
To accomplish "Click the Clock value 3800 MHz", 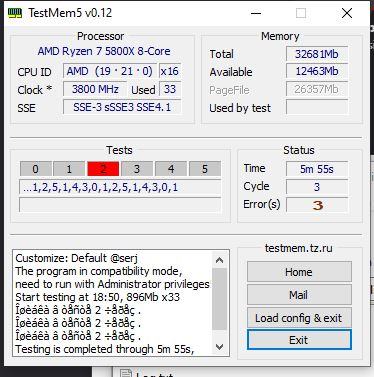I will click(x=95, y=89).
